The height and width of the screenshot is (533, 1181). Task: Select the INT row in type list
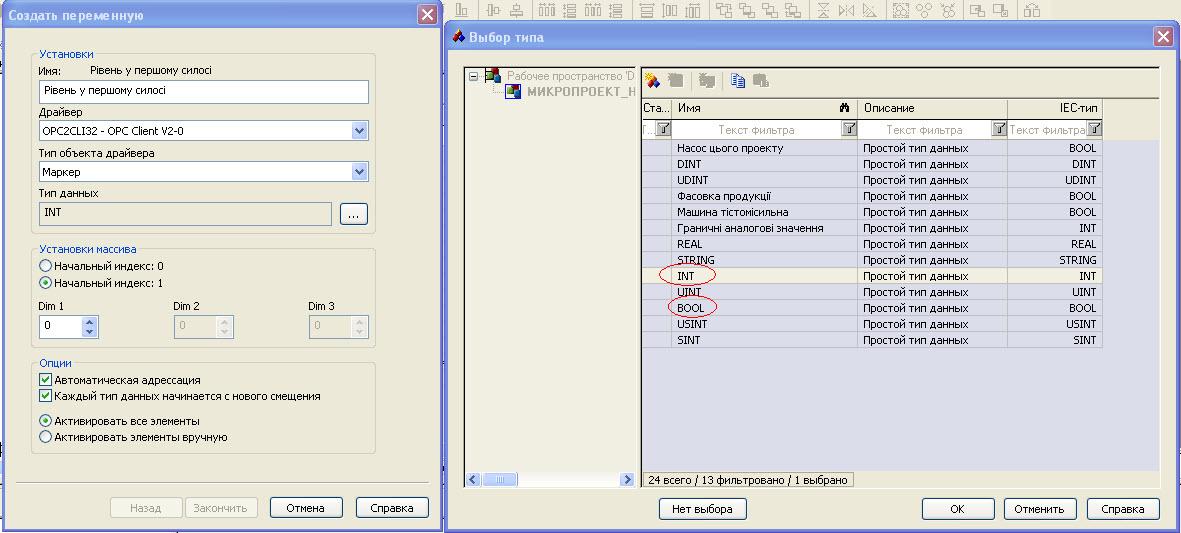click(872, 276)
